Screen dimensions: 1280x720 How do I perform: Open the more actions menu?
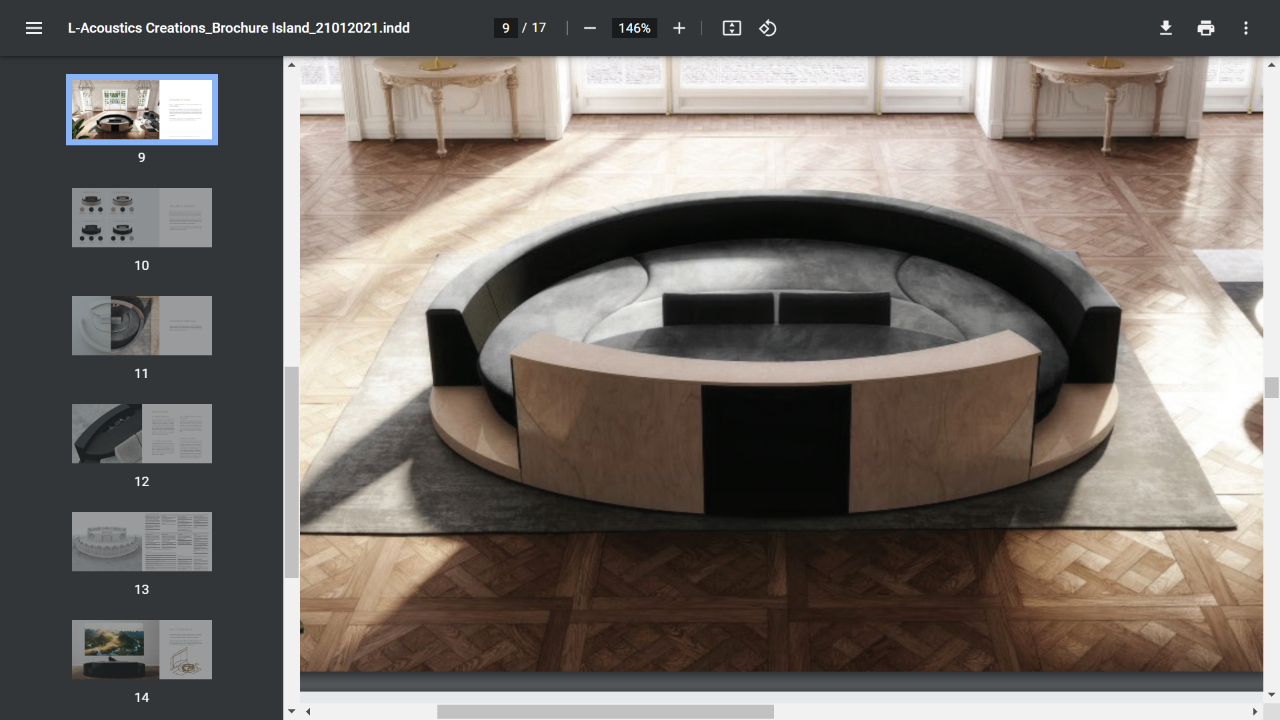(x=1246, y=28)
